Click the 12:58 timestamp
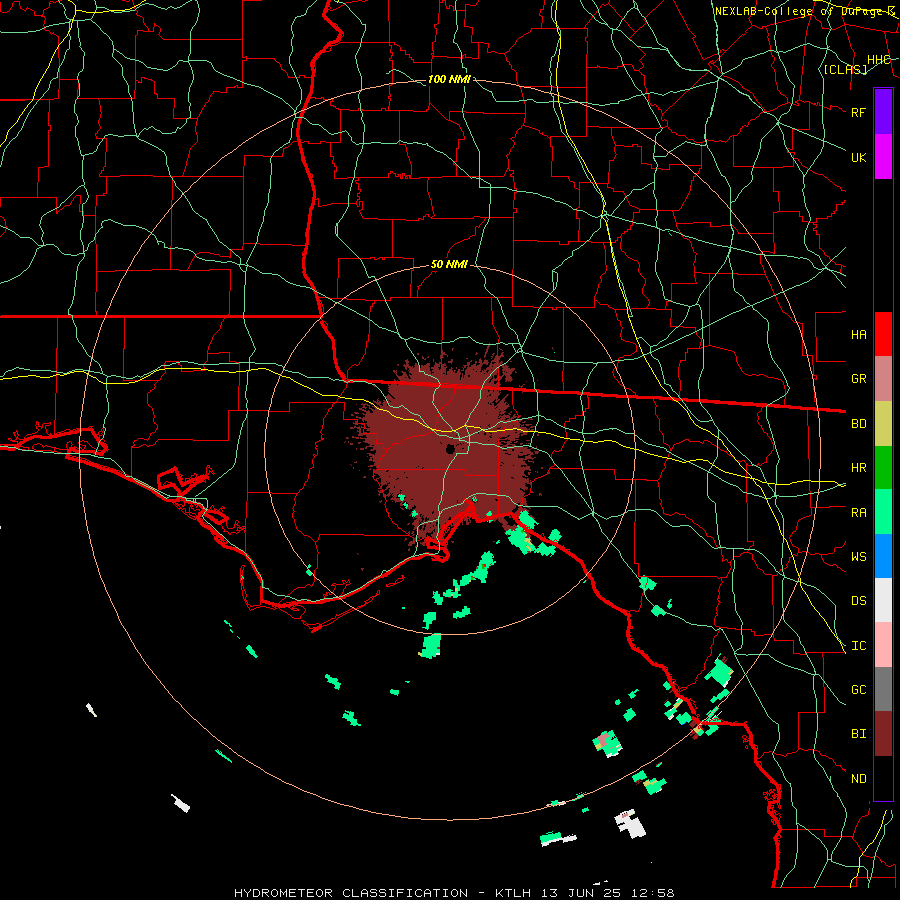900x900 pixels. pyautogui.click(x=655, y=893)
